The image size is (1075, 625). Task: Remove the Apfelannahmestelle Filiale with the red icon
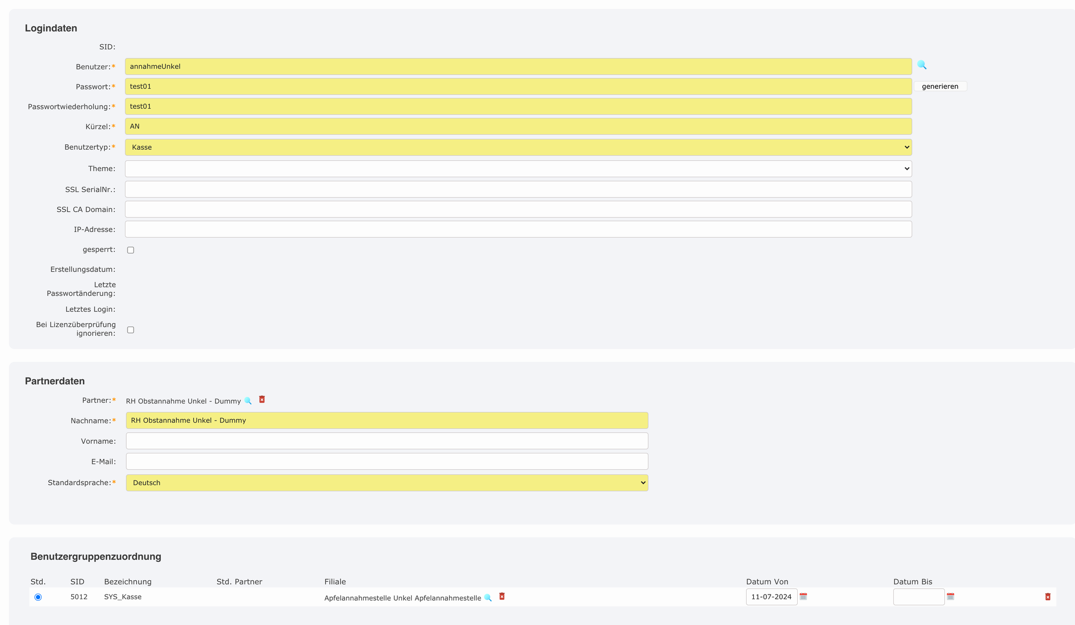[501, 597]
